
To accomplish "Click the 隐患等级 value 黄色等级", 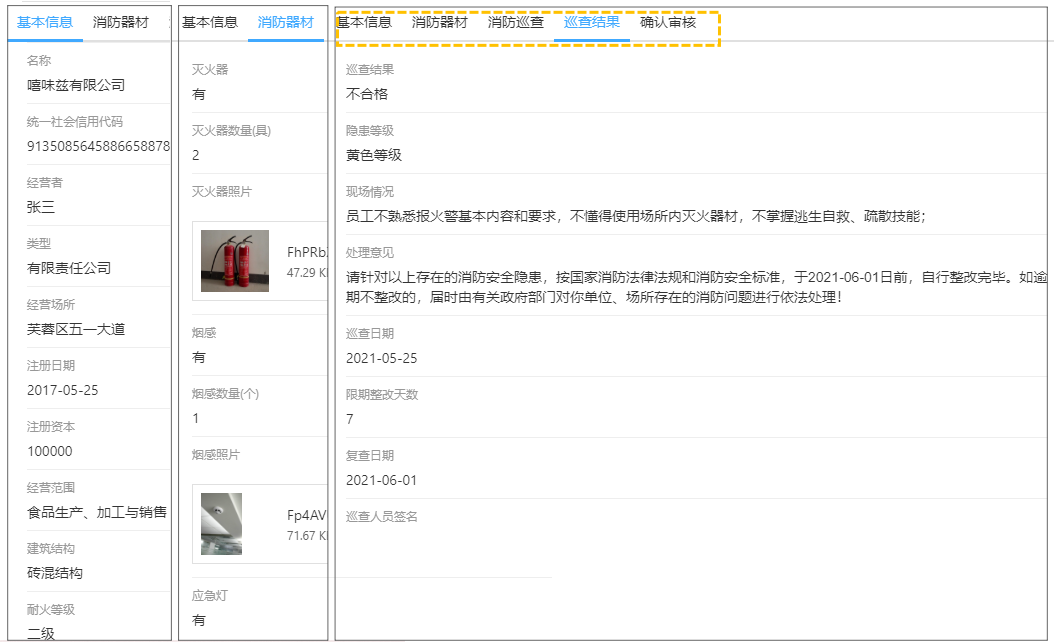I will point(374,155).
